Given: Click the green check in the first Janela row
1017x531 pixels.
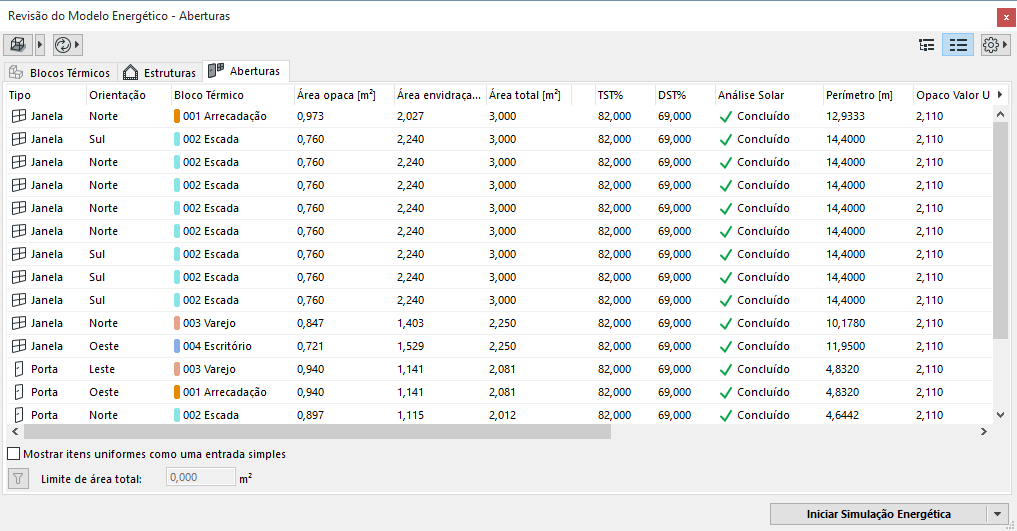Looking at the screenshot, I should pyautogui.click(x=725, y=116).
